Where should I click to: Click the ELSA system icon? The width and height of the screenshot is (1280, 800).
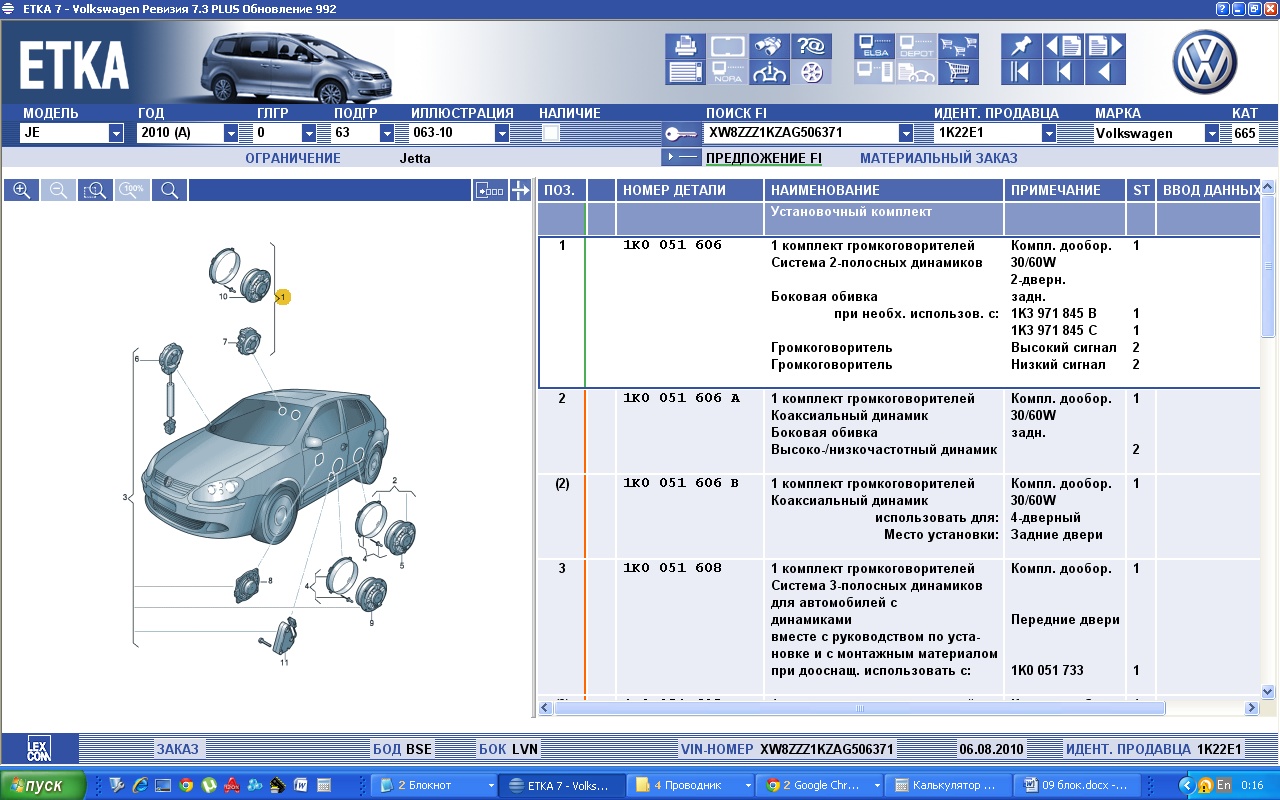[874, 46]
